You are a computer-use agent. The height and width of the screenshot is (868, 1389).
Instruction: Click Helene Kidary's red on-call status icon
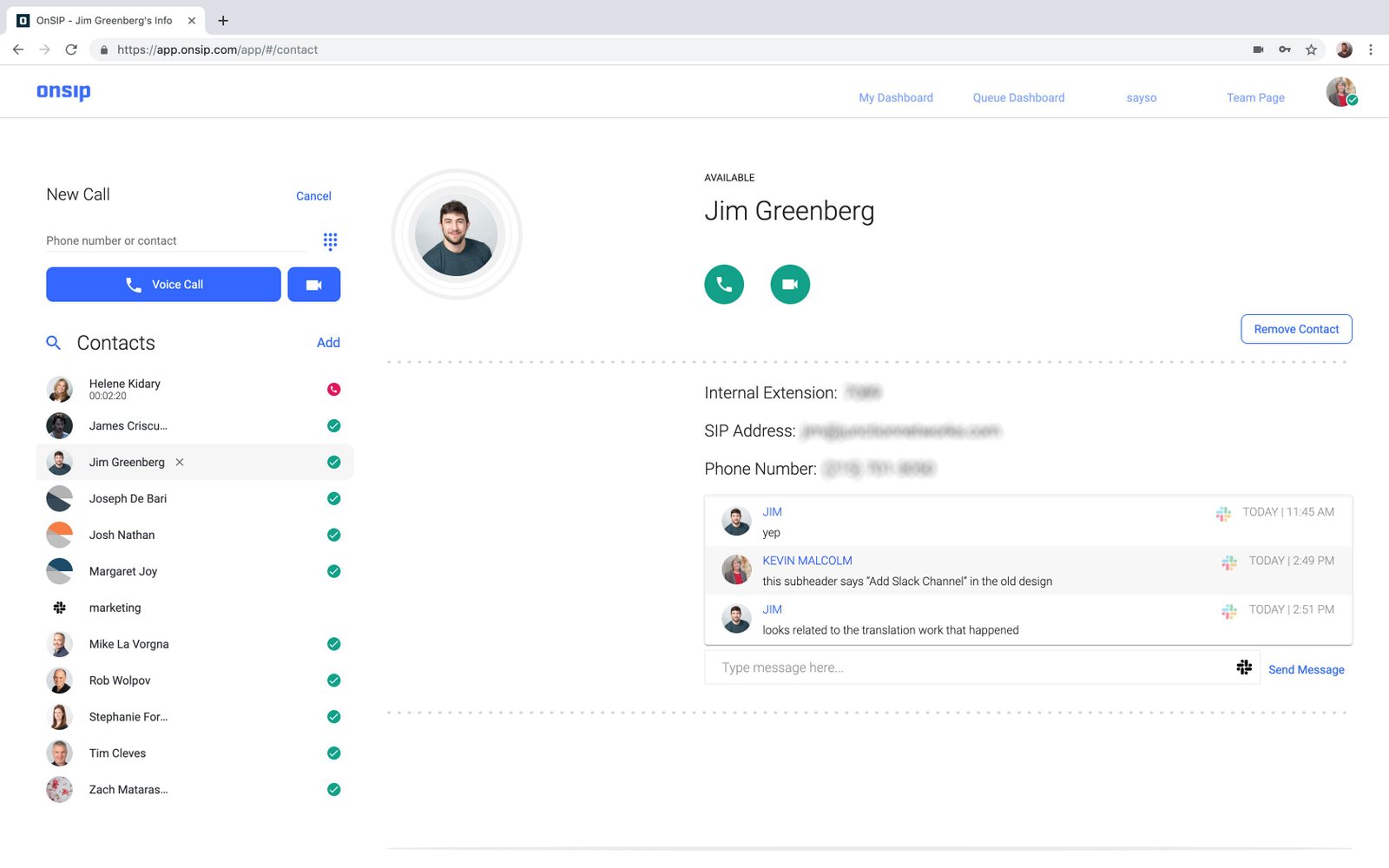click(333, 390)
